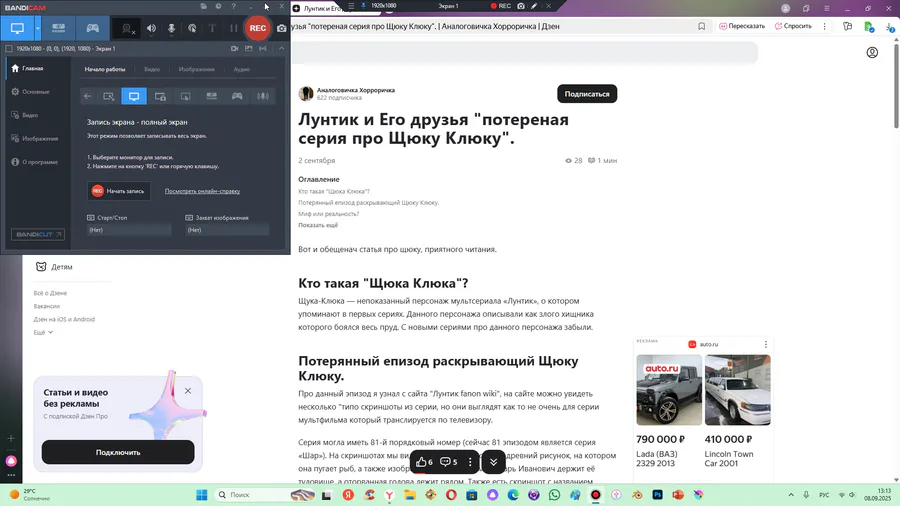The height and width of the screenshot is (506, 900).
Task: Toggle speaker sound recording in Bandicam
Action: pyautogui.click(x=151, y=28)
